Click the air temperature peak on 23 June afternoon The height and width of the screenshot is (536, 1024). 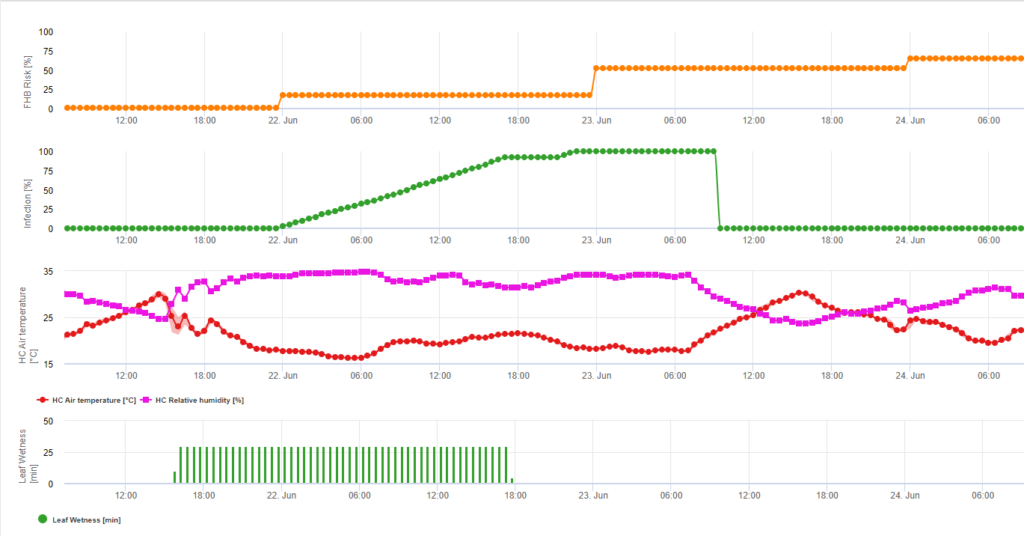click(x=800, y=293)
